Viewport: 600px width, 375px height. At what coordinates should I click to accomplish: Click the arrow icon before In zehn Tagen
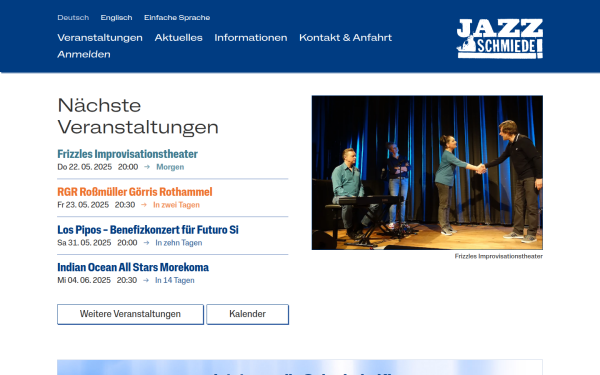146,243
